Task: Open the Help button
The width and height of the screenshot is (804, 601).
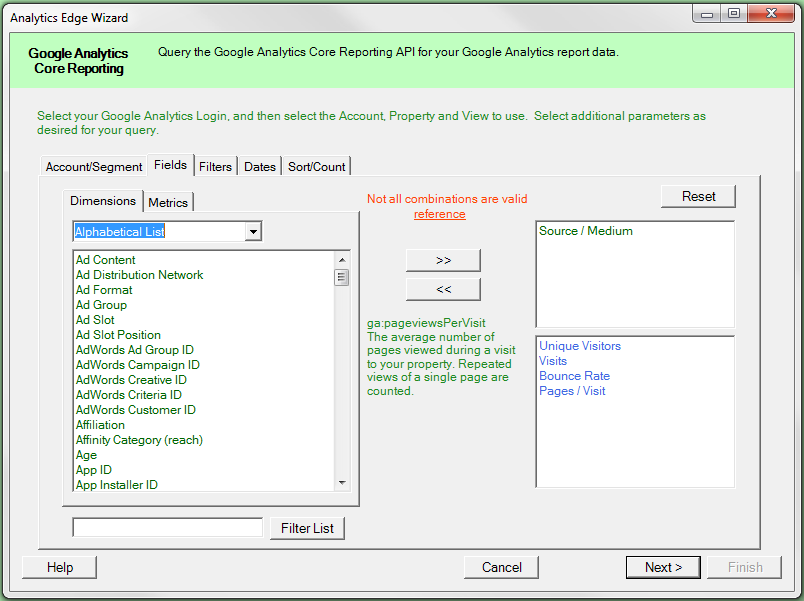Action: tap(60, 567)
